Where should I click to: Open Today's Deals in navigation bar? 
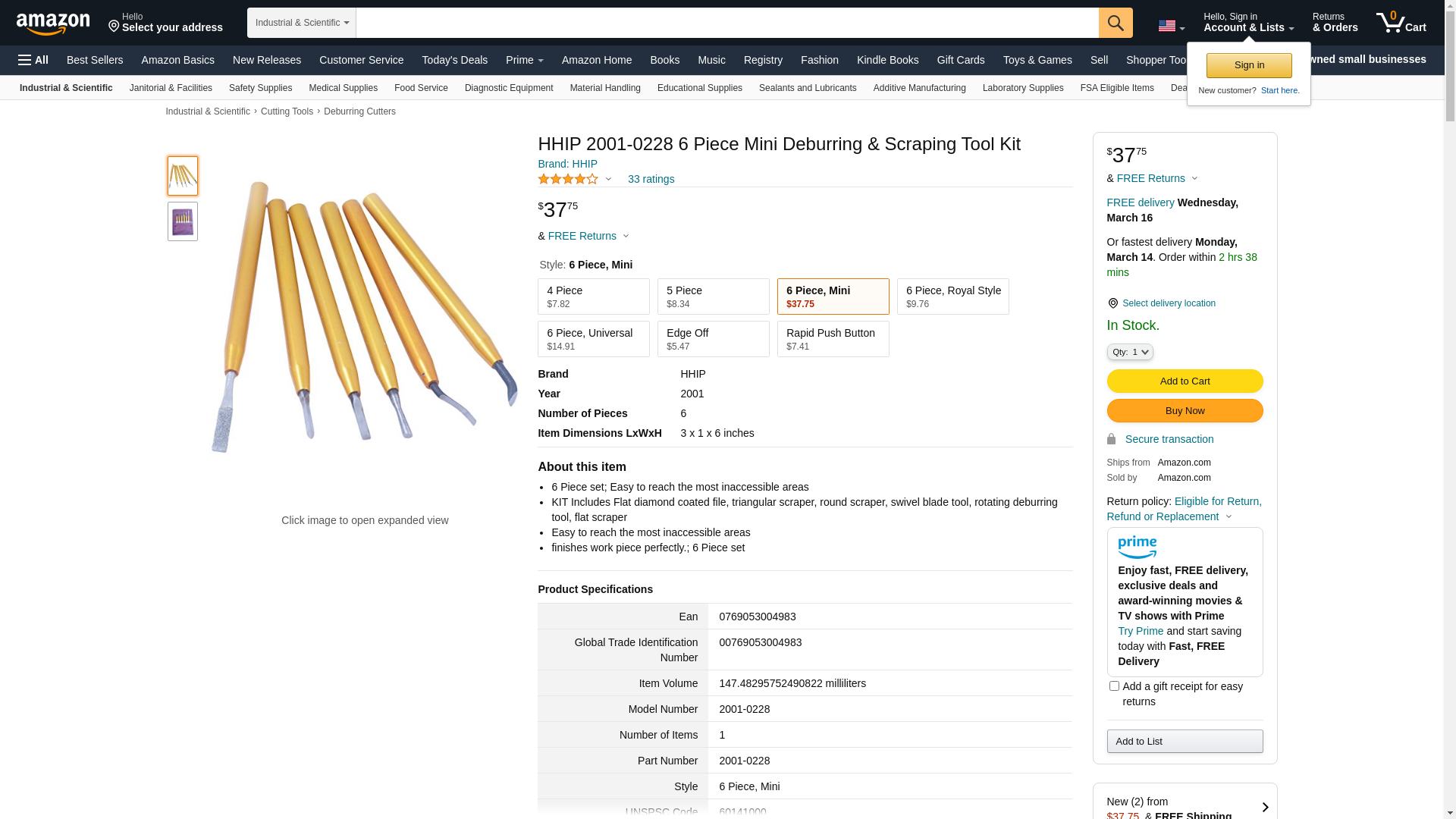tap(454, 60)
